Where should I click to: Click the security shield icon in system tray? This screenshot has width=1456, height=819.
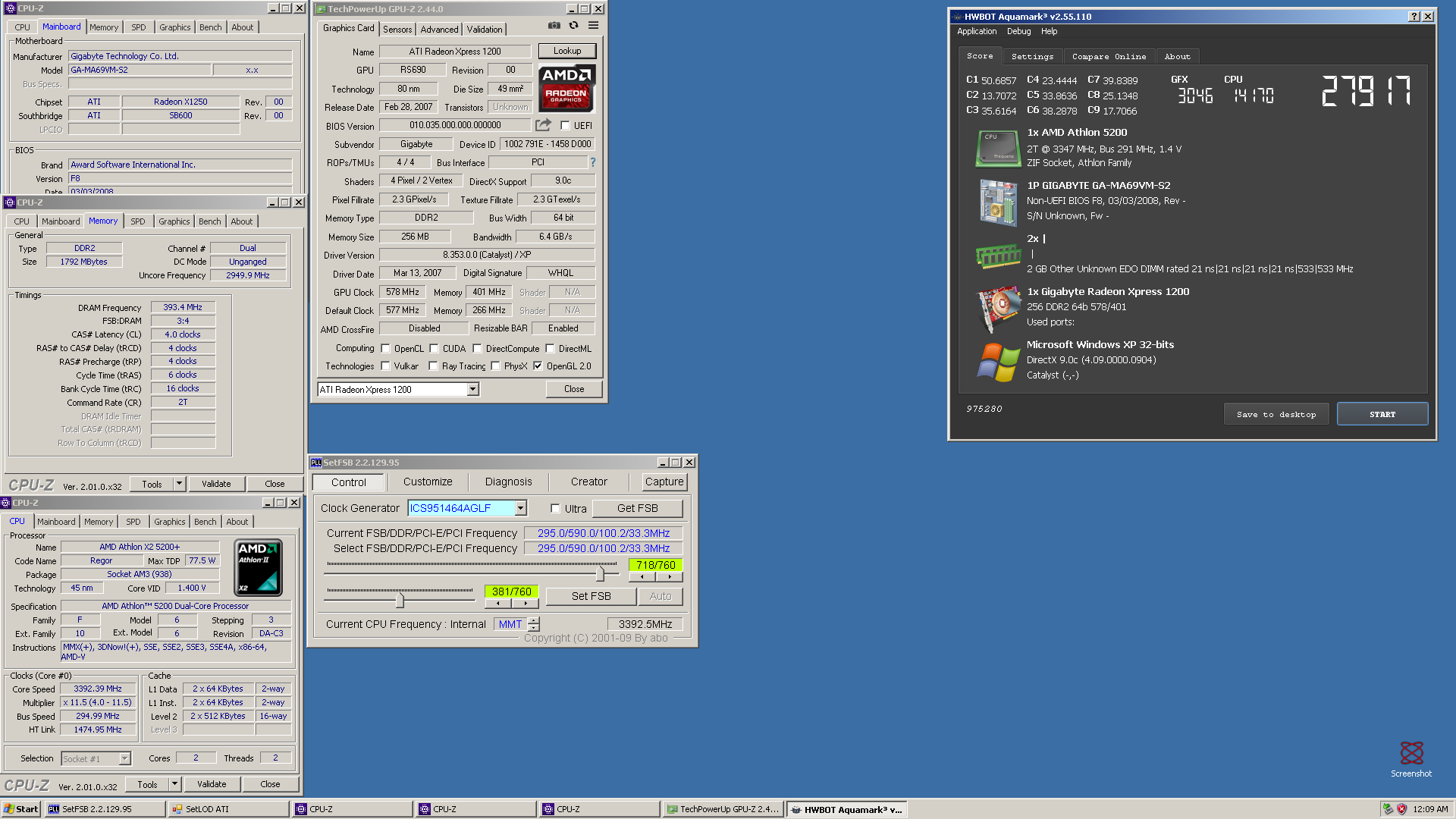coord(1401,809)
